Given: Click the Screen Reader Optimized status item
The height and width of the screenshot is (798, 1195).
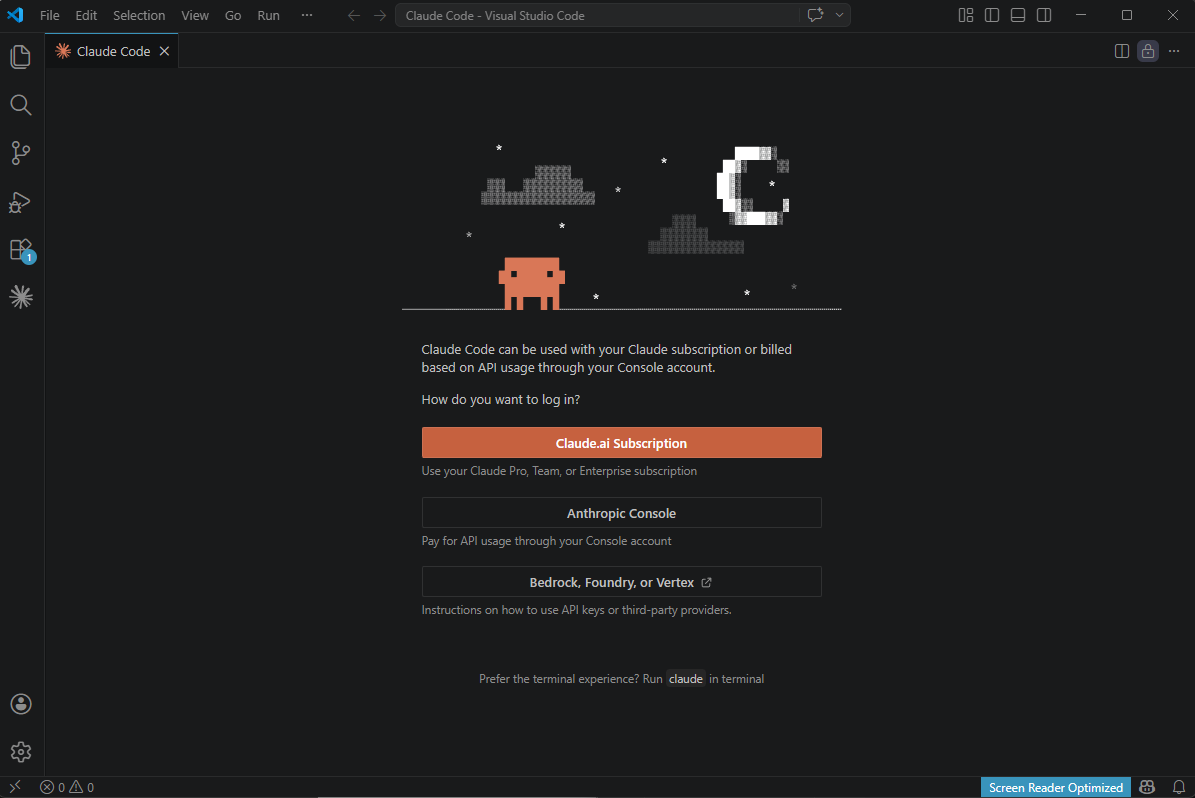Looking at the screenshot, I should coord(1056,787).
